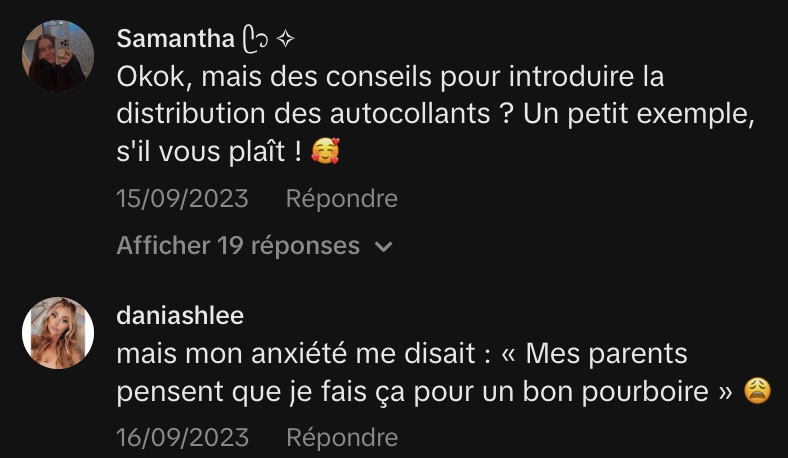The width and height of the screenshot is (788, 458).
Task: Expand replies using the chevron arrow
Action: 383,247
